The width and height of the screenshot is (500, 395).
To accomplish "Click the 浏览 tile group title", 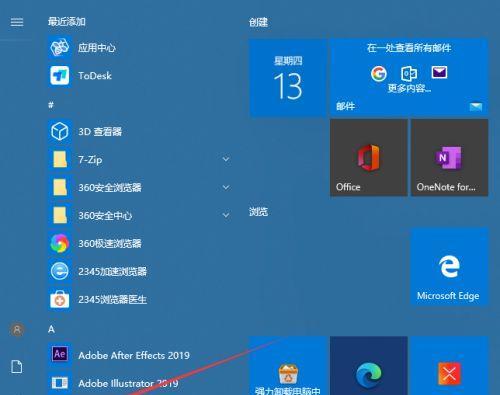I will [258, 212].
